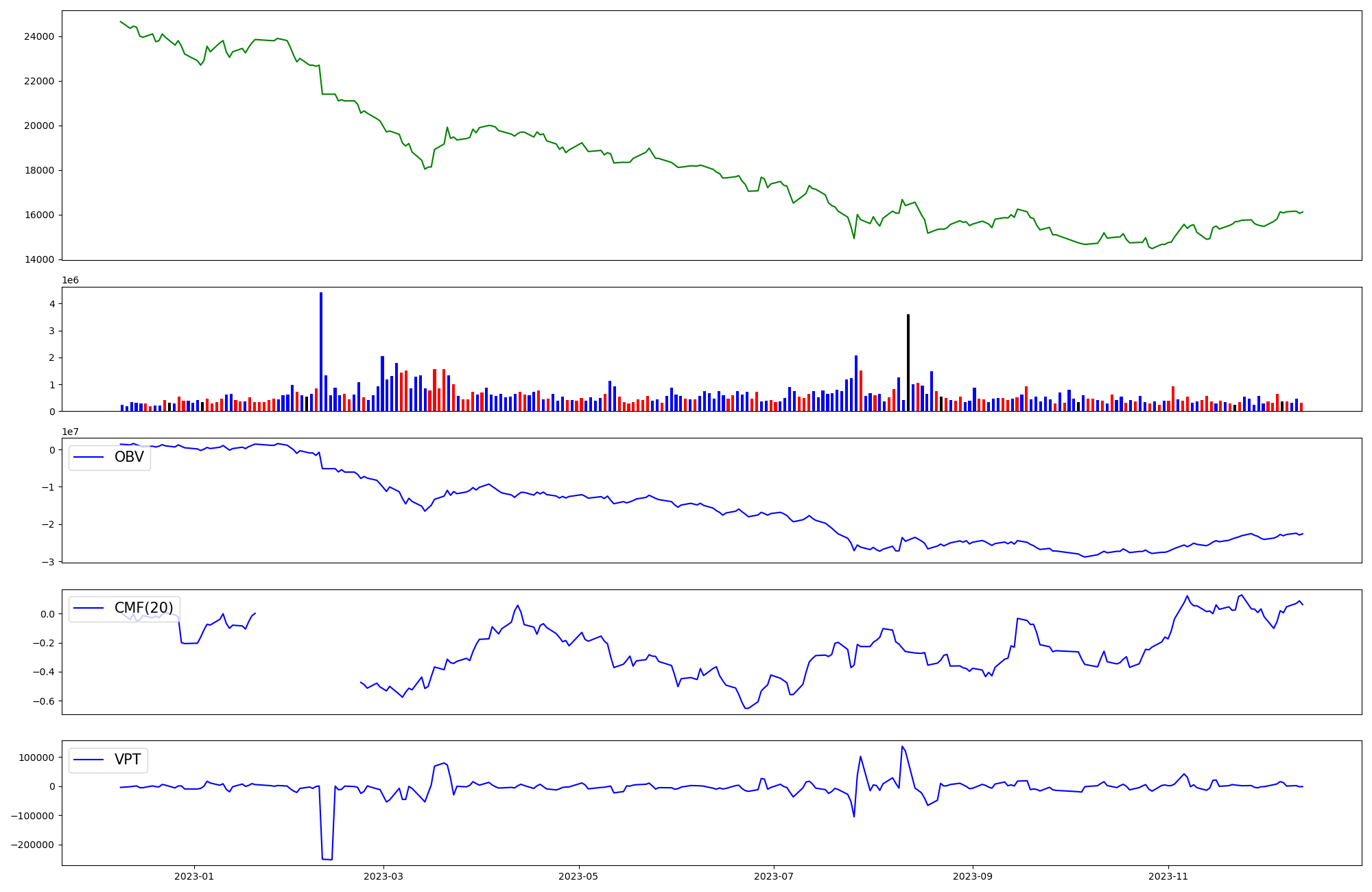Click the 24000 price axis tick label
Image resolution: width=1372 pixels, height=892 pixels.
tap(39, 36)
